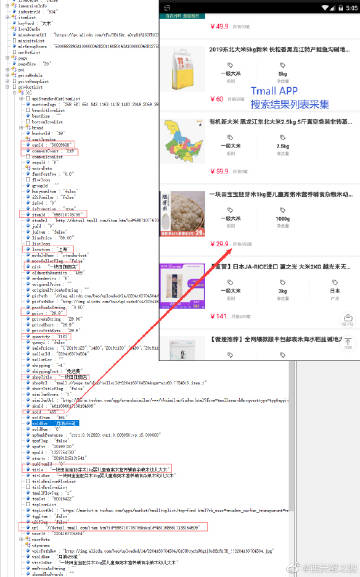Click the ¥141 price of Japanese rice
The height and width of the screenshot is (577, 360).
[x=219, y=316]
